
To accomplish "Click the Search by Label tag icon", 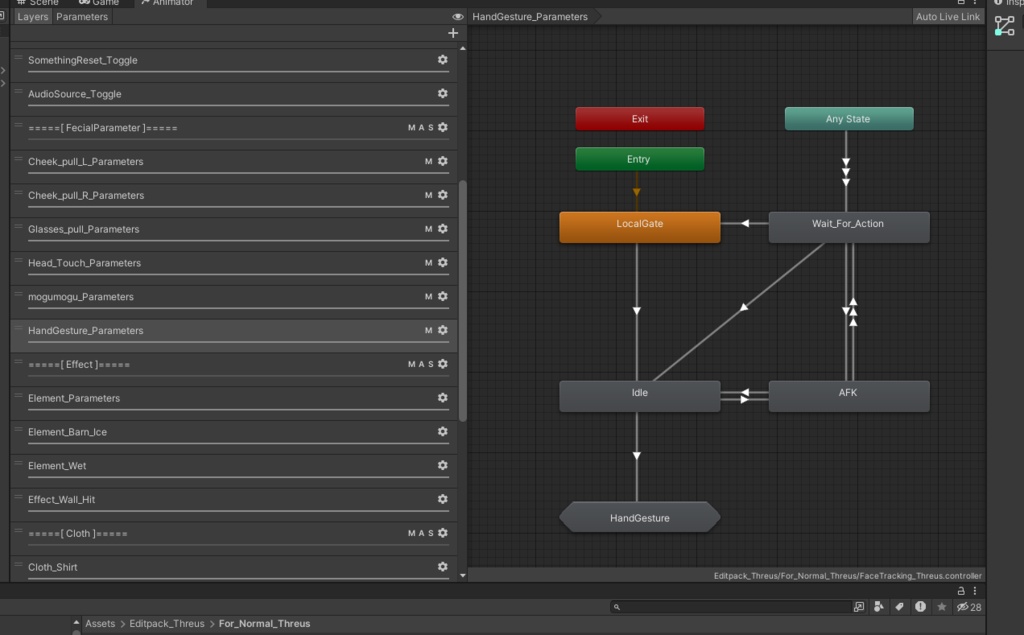I will pos(899,607).
